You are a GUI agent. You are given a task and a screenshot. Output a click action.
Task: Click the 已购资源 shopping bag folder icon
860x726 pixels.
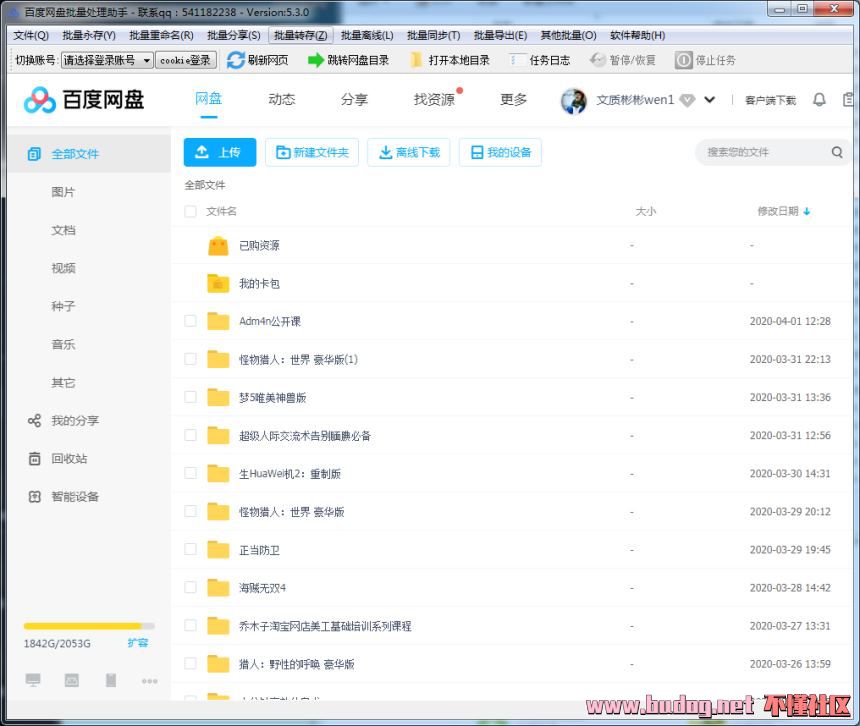[218, 246]
